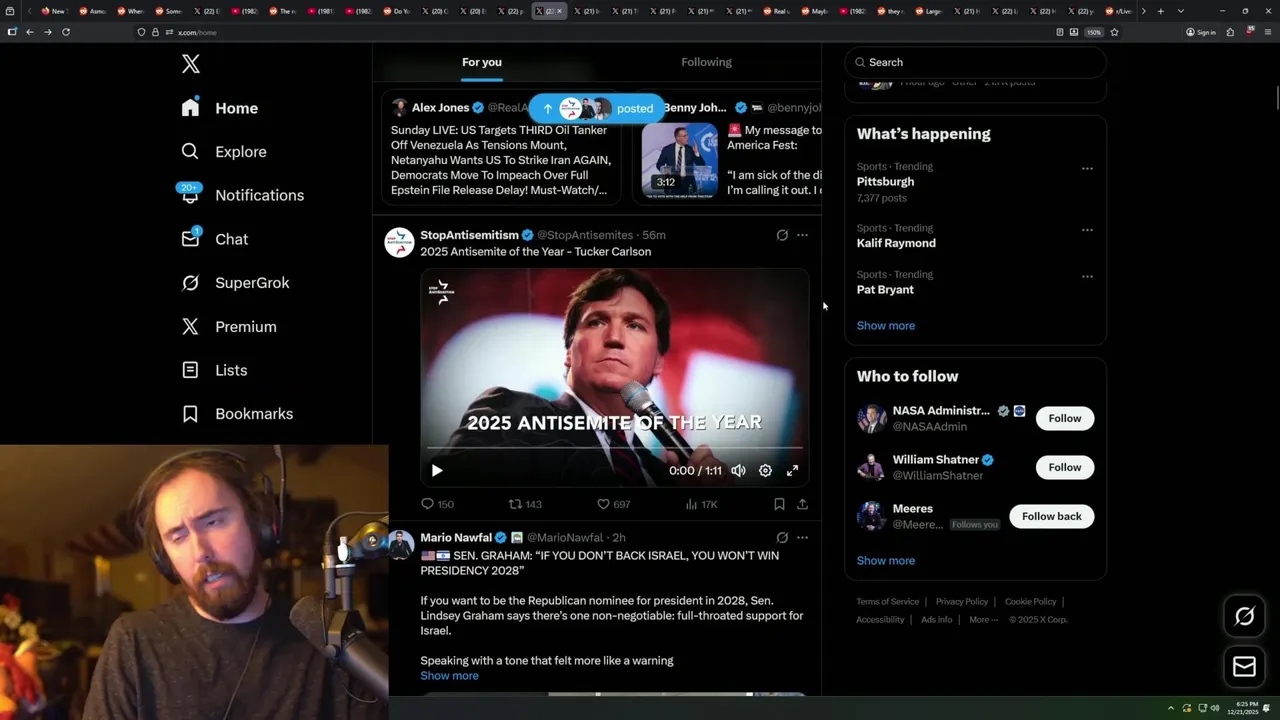The height and width of the screenshot is (720, 1280).
Task: Open the SuperGrok sidebar icon
Action: click(190, 282)
